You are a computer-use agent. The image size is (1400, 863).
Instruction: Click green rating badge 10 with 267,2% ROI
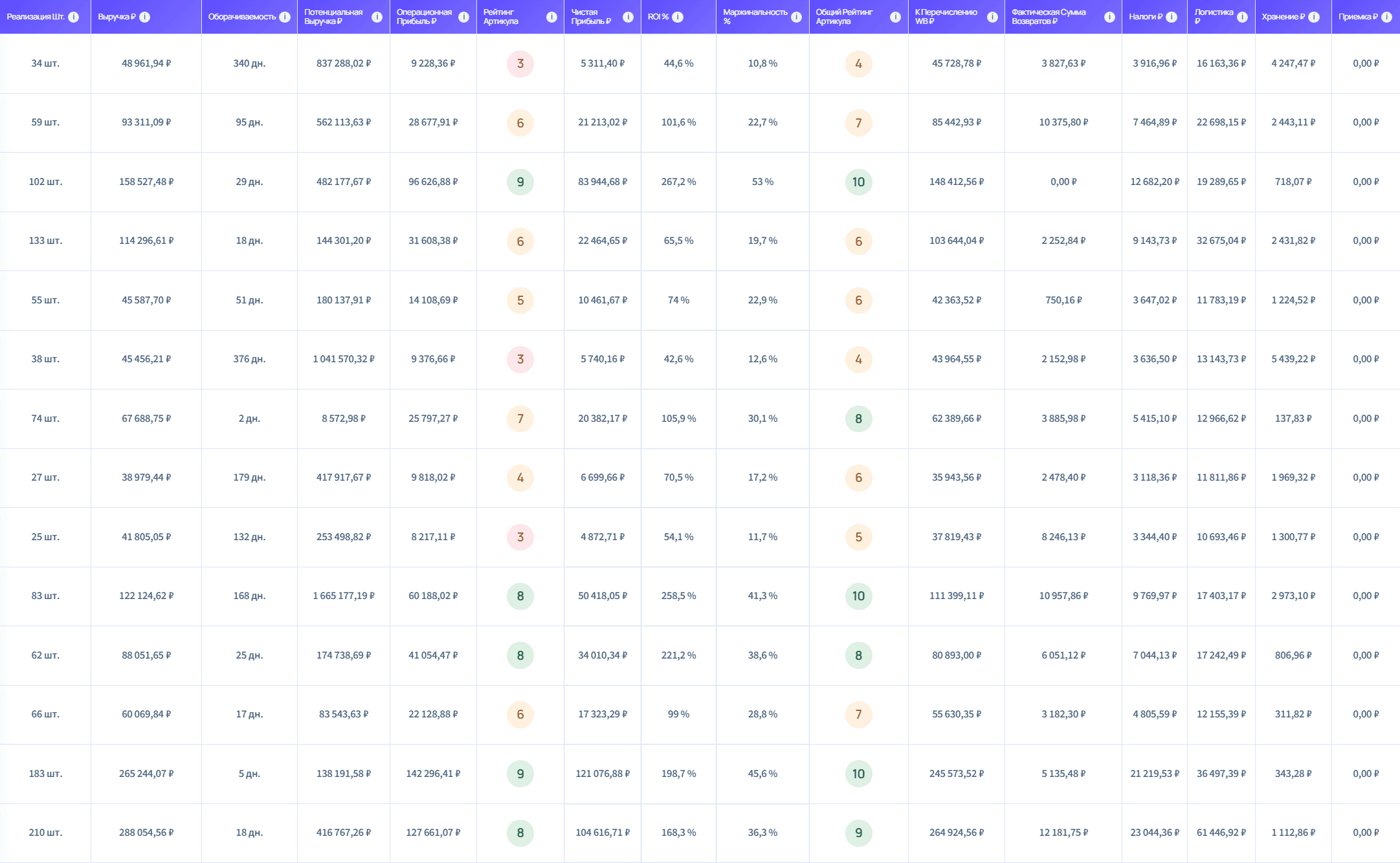pyautogui.click(x=858, y=182)
